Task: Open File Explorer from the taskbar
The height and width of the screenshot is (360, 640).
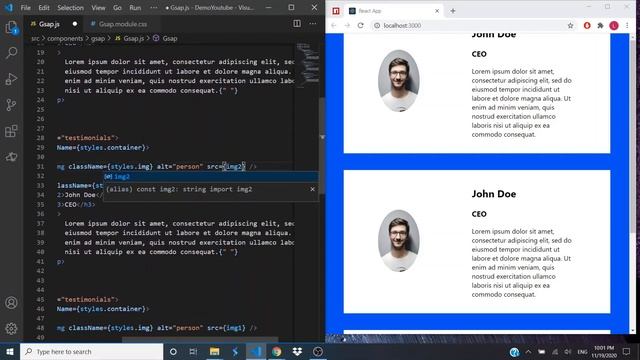Action: [214, 351]
